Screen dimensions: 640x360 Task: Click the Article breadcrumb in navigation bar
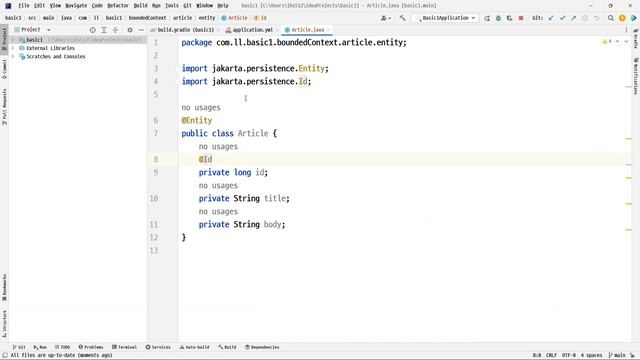(234, 18)
